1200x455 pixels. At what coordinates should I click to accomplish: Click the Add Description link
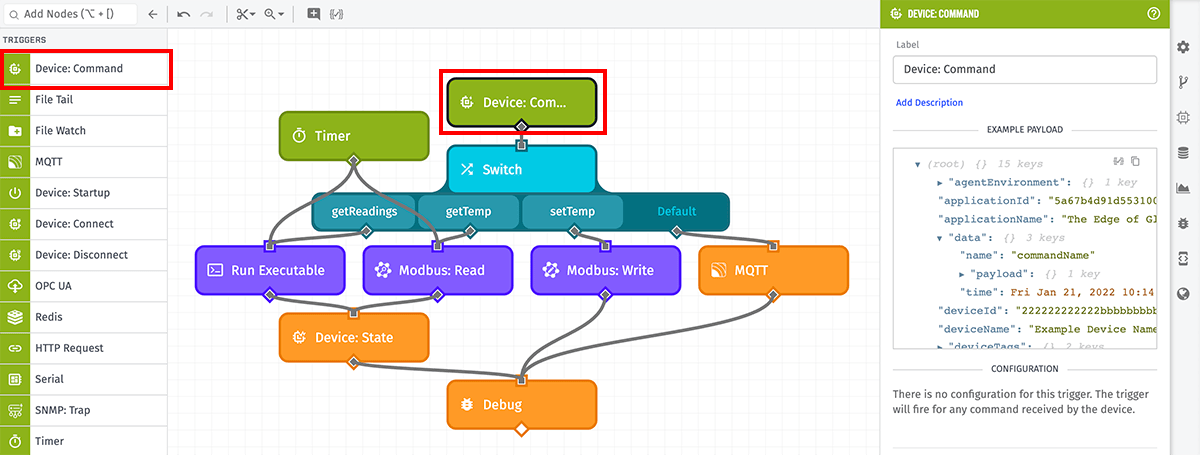pyautogui.click(x=929, y=102)
